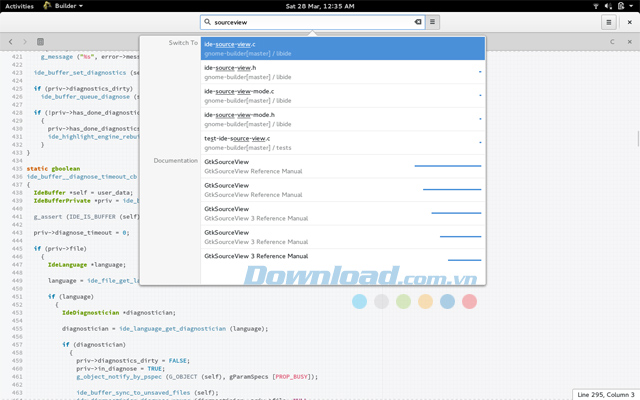Switch to ide-source-view.c result
The image size is (640, 400).
pyautogui.click(x=340, y=48)
